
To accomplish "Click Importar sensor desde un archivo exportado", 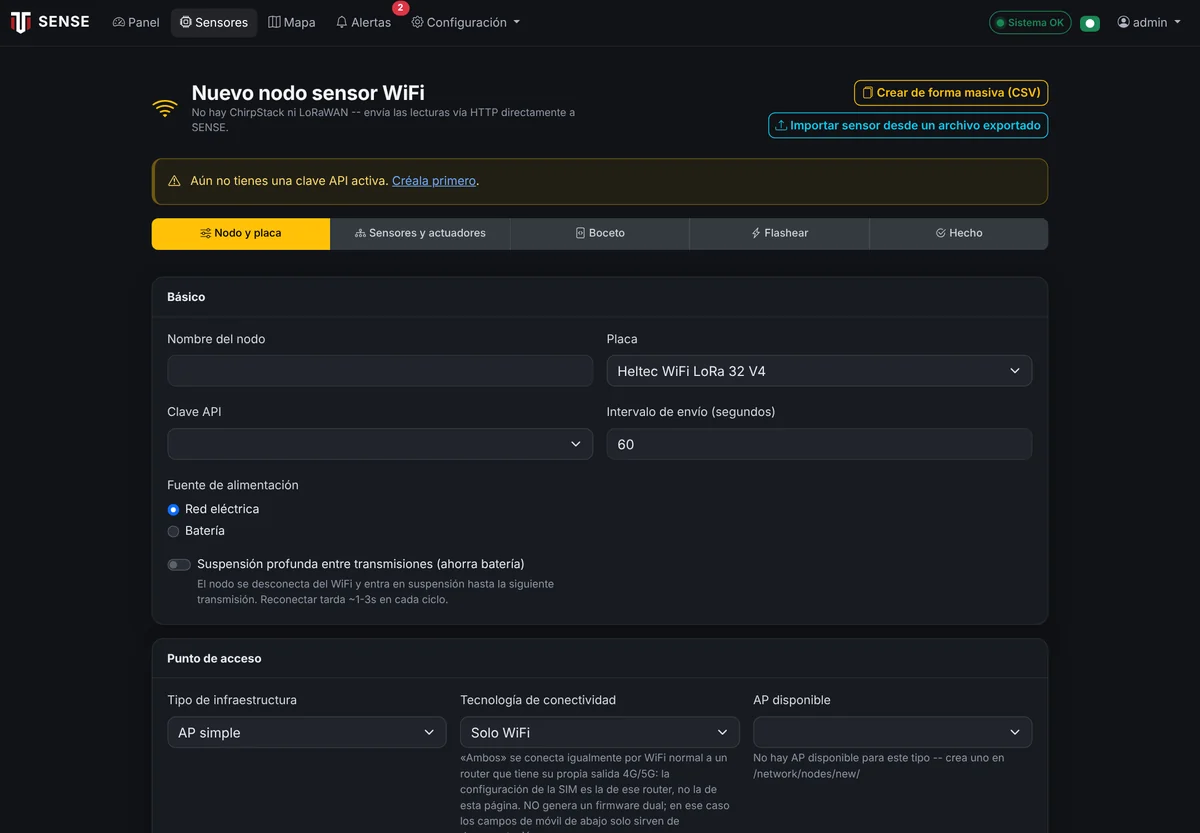I will pos(908,125).
